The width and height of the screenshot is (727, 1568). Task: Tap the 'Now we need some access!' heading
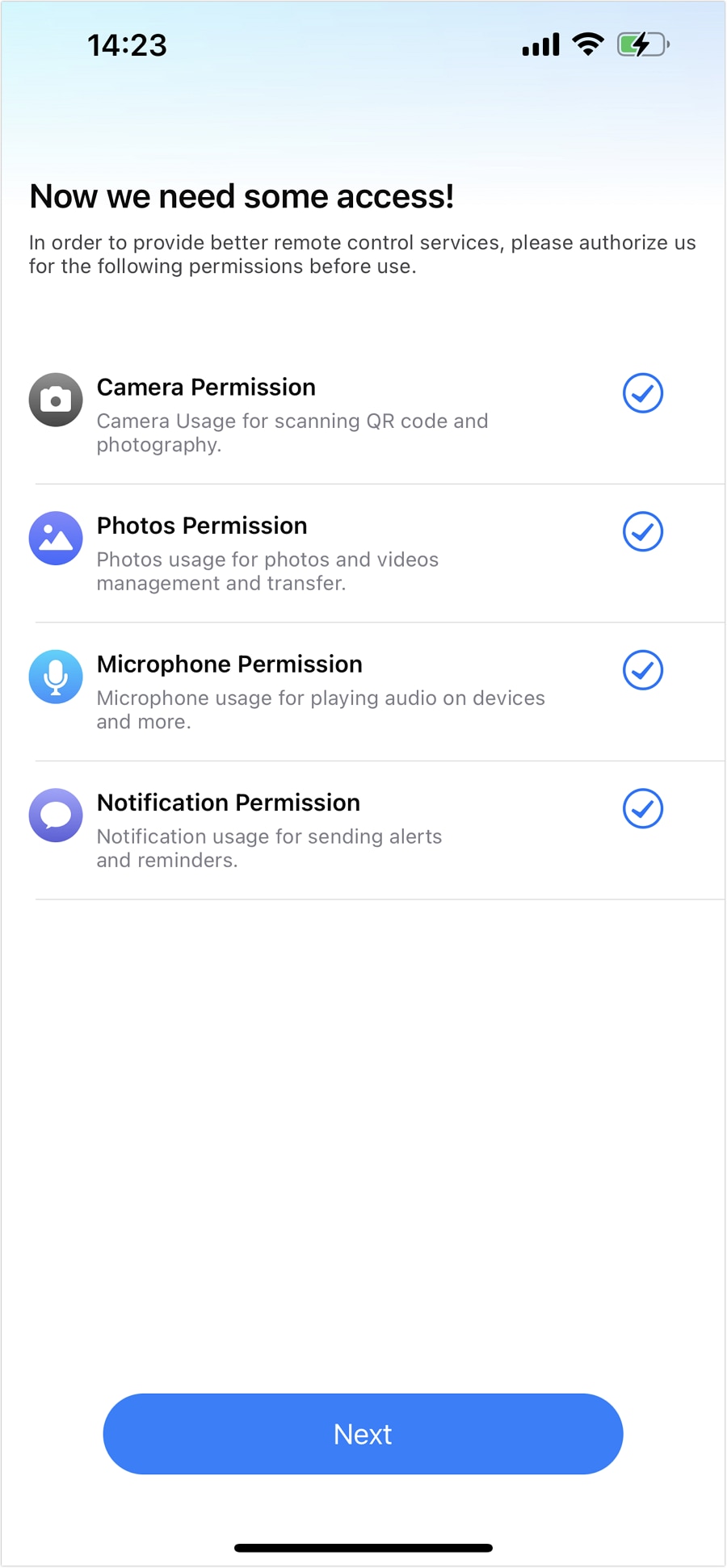click(242, 196)
